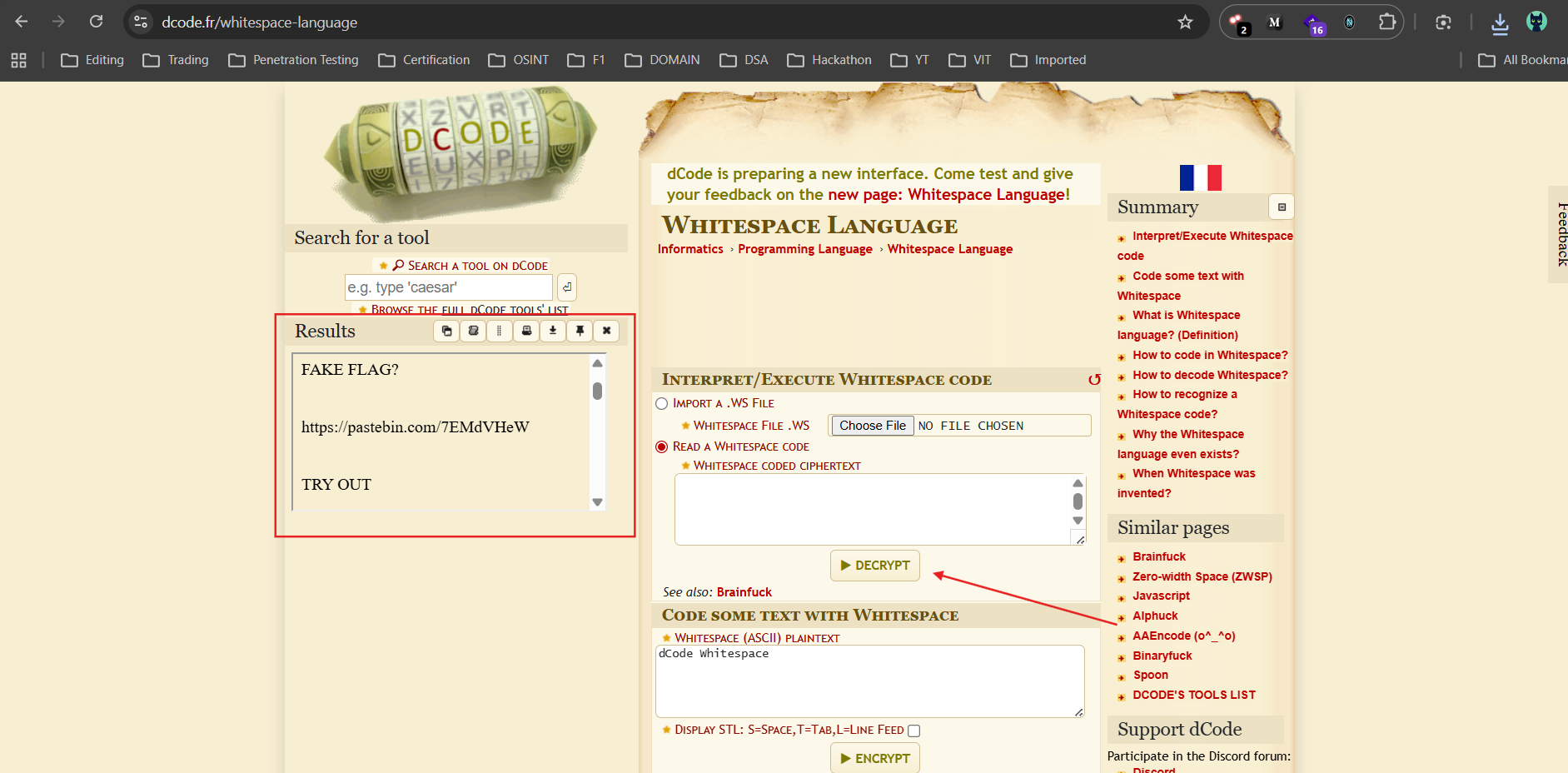Go back to the previous page
1568x773 pixels.
(22, 22)
